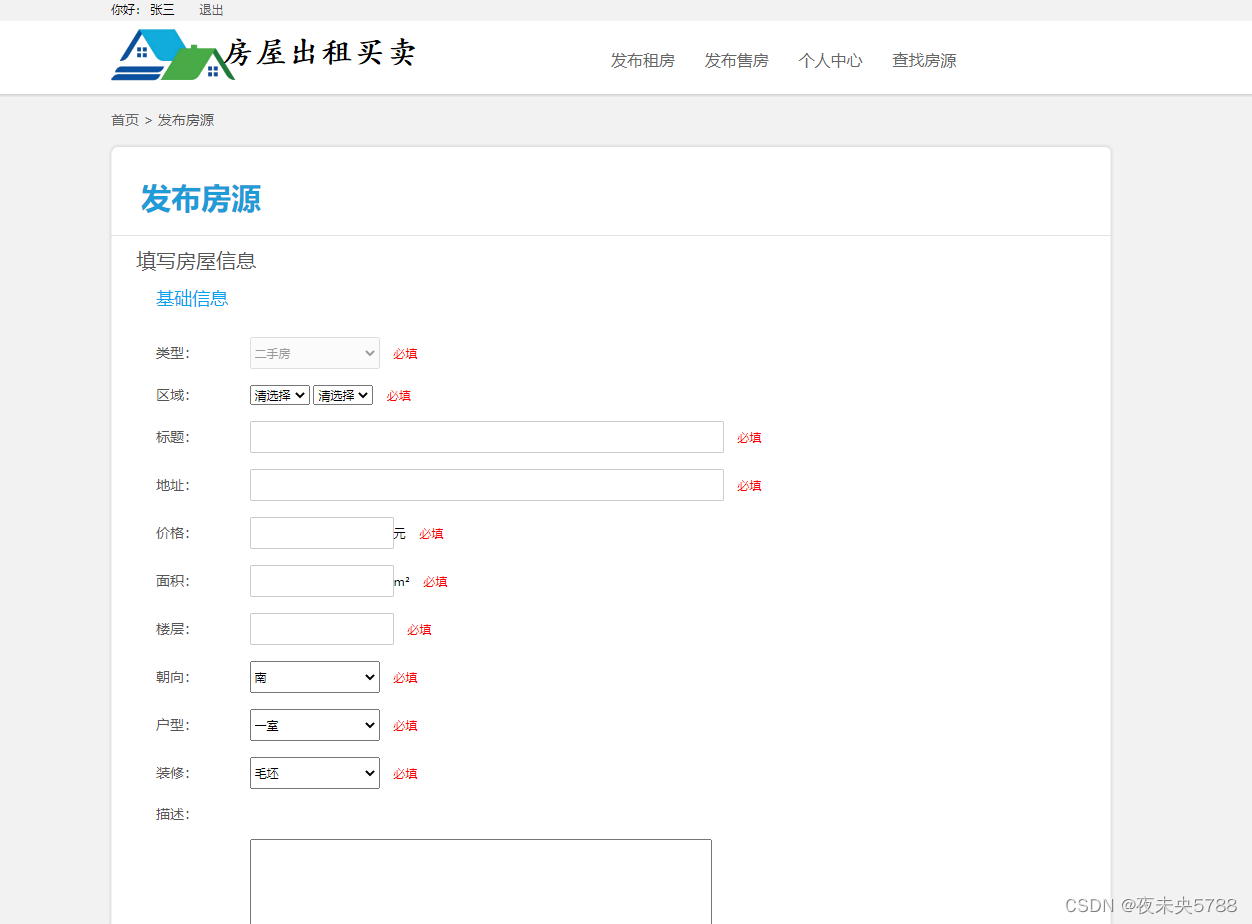Click the 类型 field label
The height and width of the screenshot is (924, 1252).
172,353
